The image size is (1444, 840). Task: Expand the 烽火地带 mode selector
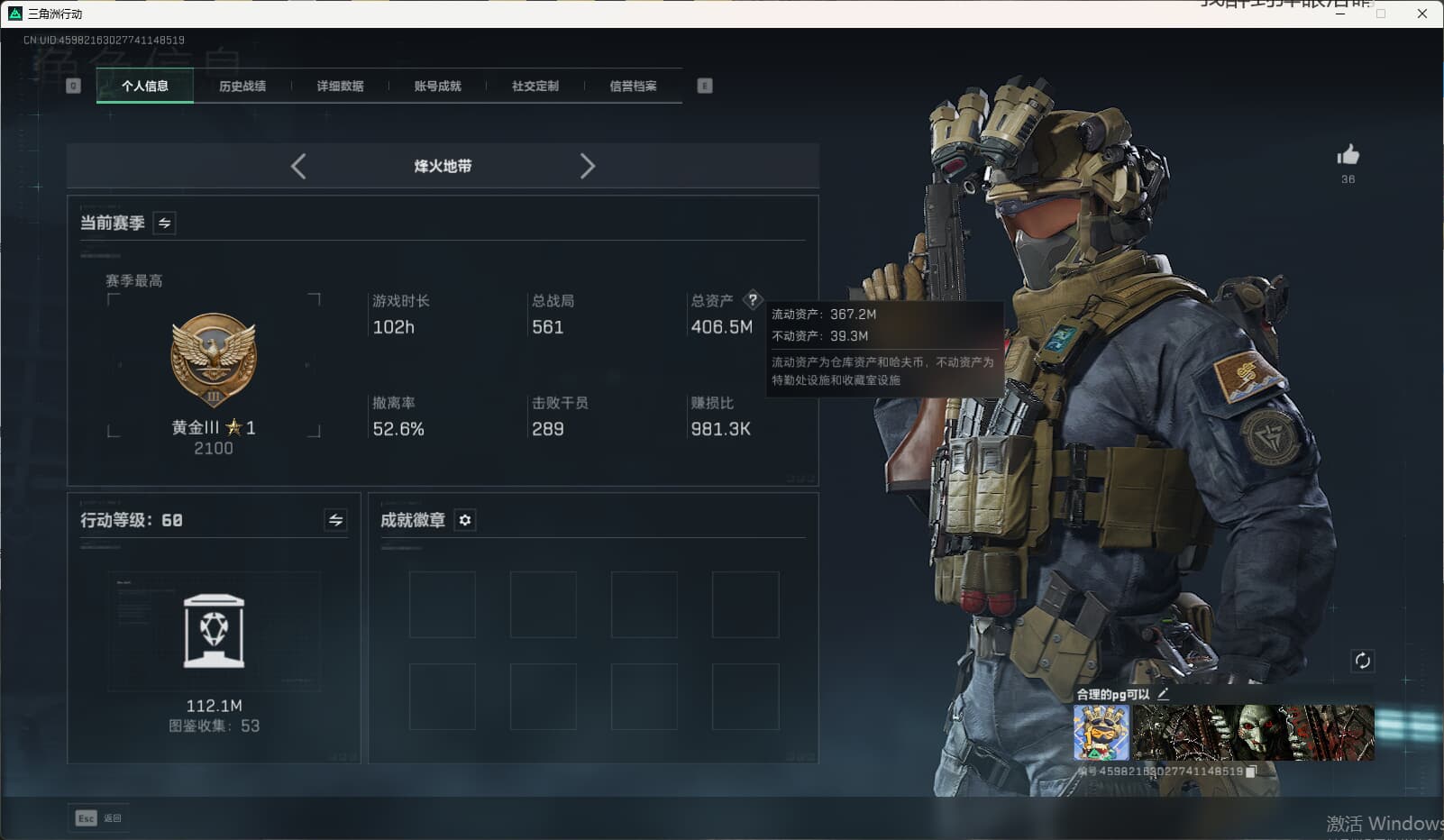(443, 166)
